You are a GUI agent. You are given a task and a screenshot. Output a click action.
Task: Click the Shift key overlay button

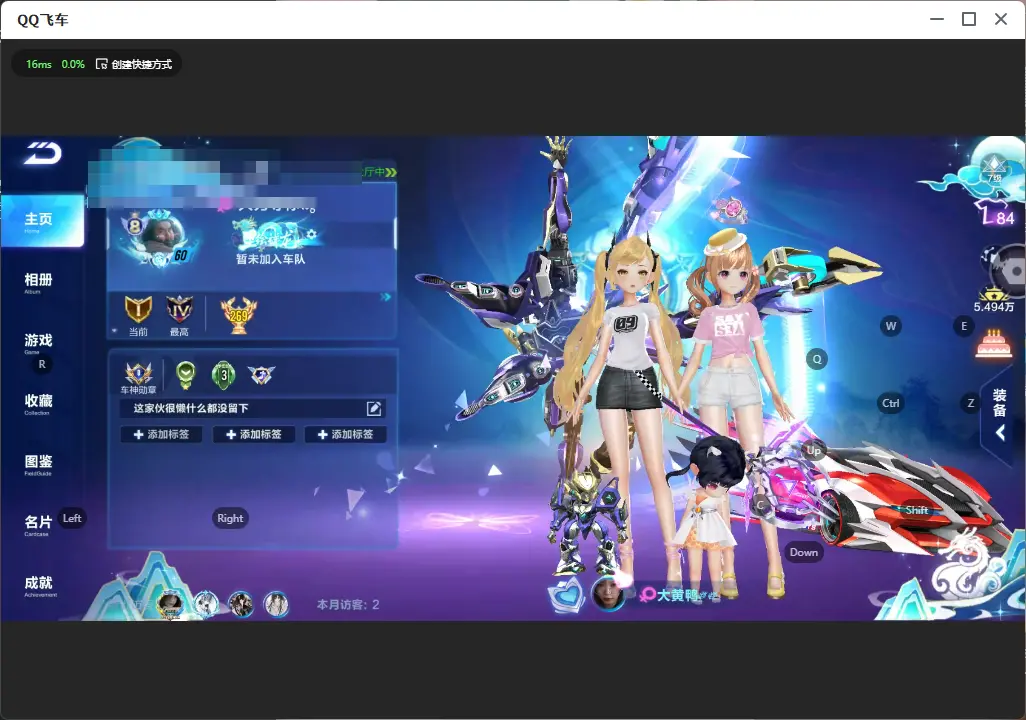tap(917, 510)
